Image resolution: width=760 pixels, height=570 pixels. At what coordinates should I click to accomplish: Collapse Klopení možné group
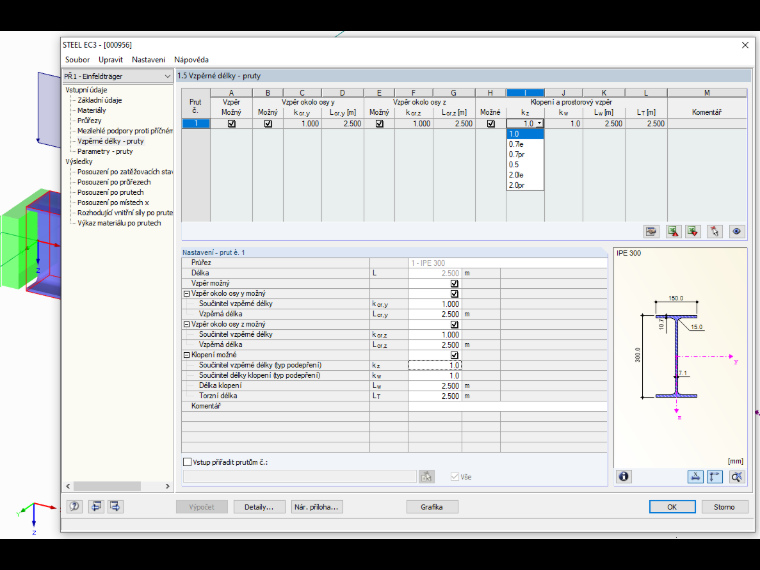[187, 355]
